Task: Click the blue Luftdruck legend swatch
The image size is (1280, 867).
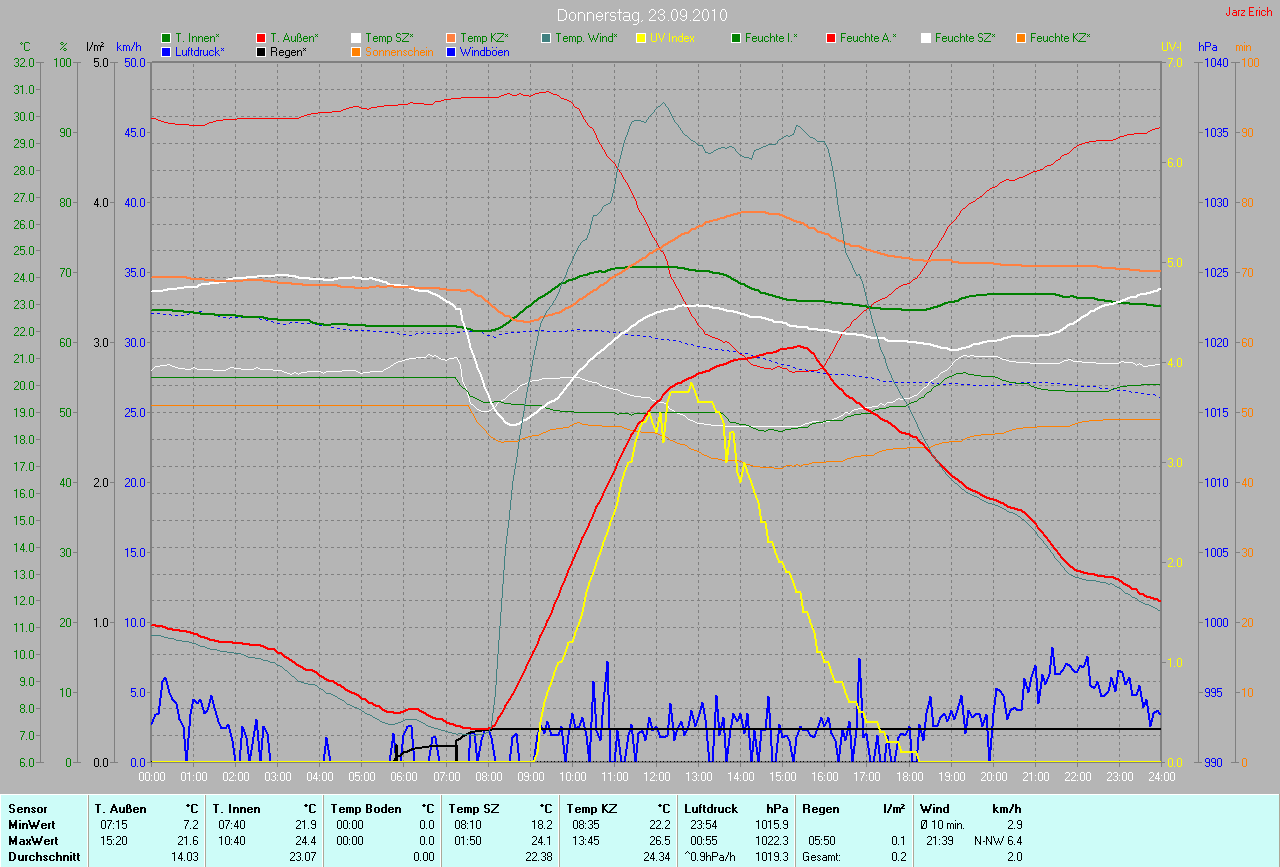Action: click(166, 51)
